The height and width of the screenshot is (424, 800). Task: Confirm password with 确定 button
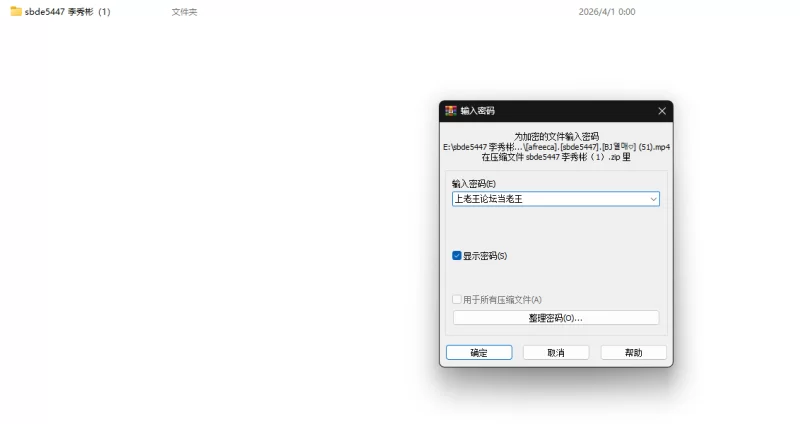pyautogui.click(x=479, y=353)
